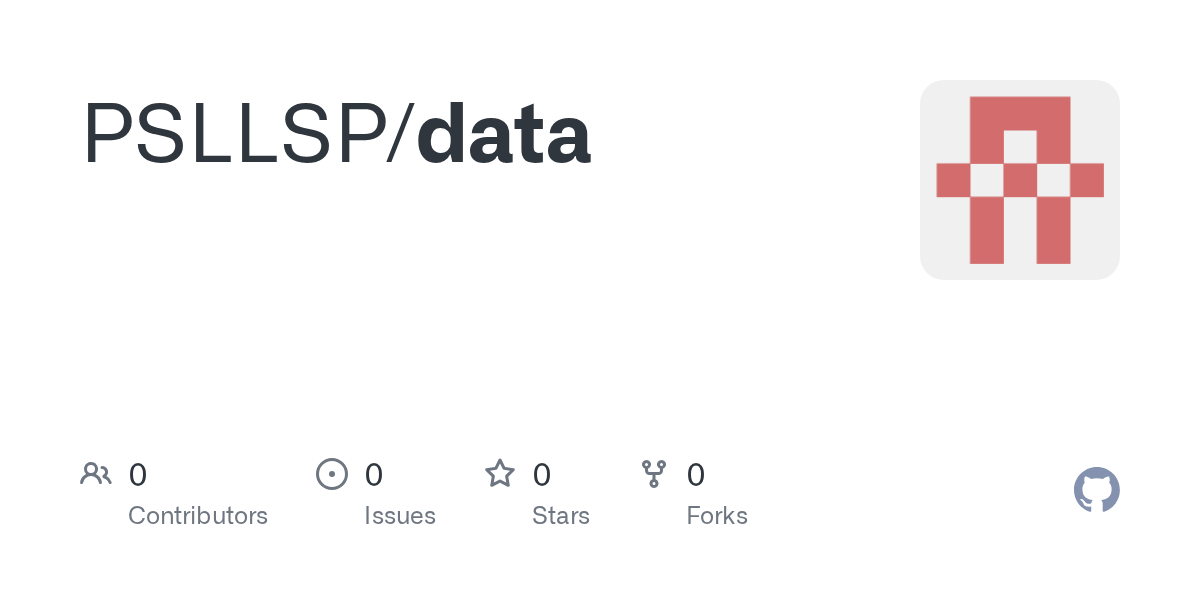This screenshot has width=1200, height=600.
Task: Click the issues count of 0
Action: [x=374, y=475]
